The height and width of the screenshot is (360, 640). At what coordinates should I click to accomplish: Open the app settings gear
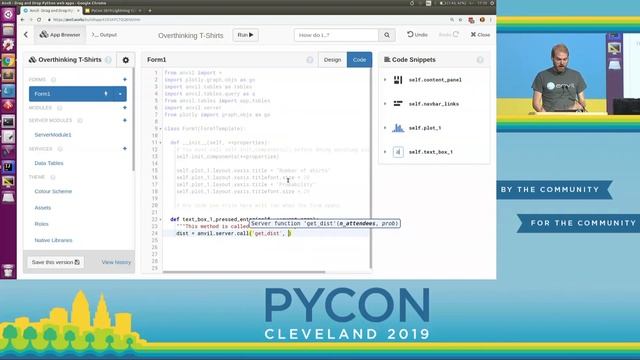[126, 60]
